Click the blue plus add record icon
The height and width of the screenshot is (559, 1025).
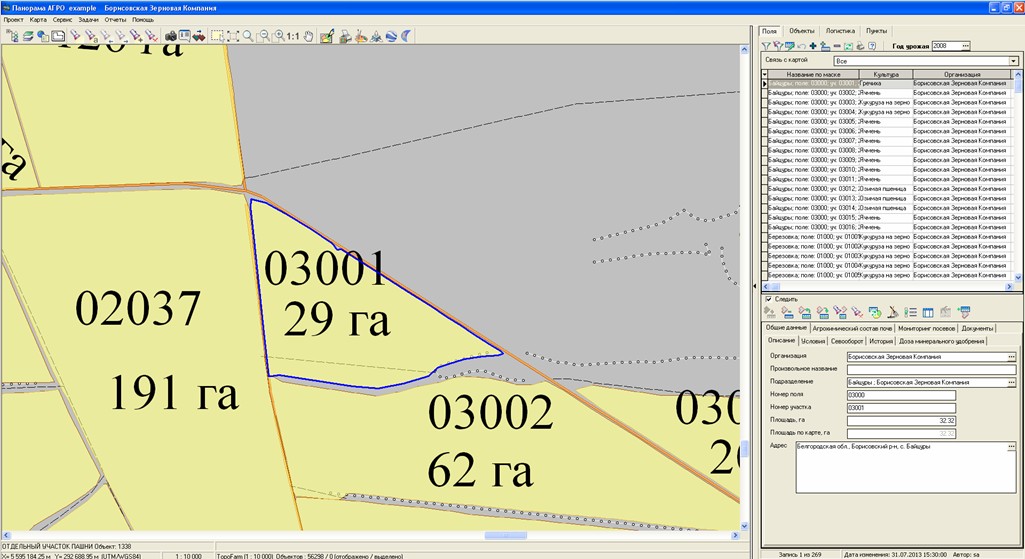pyautogui.click(x=813, y=46)
